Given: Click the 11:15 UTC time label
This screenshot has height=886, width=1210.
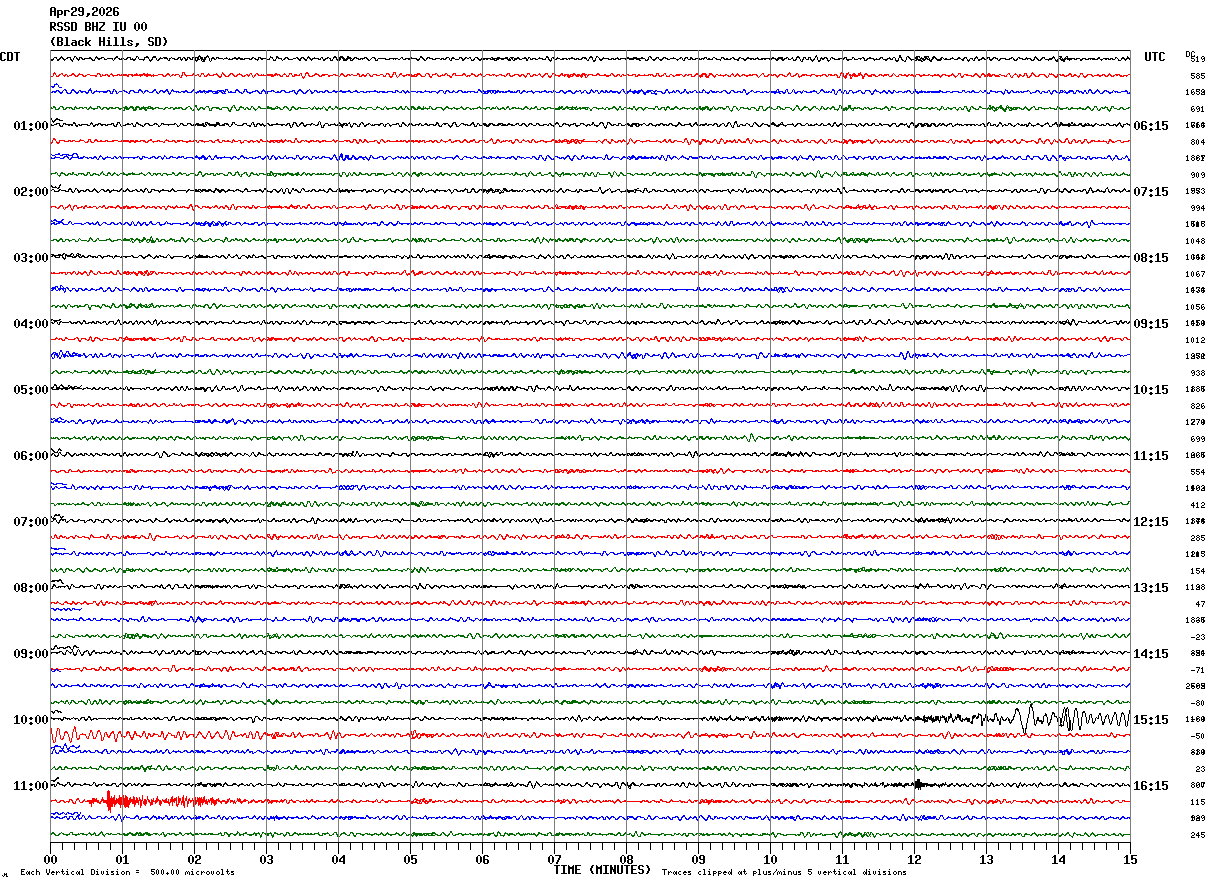Looking at the screenshot, I should (x=1151, y=456).
